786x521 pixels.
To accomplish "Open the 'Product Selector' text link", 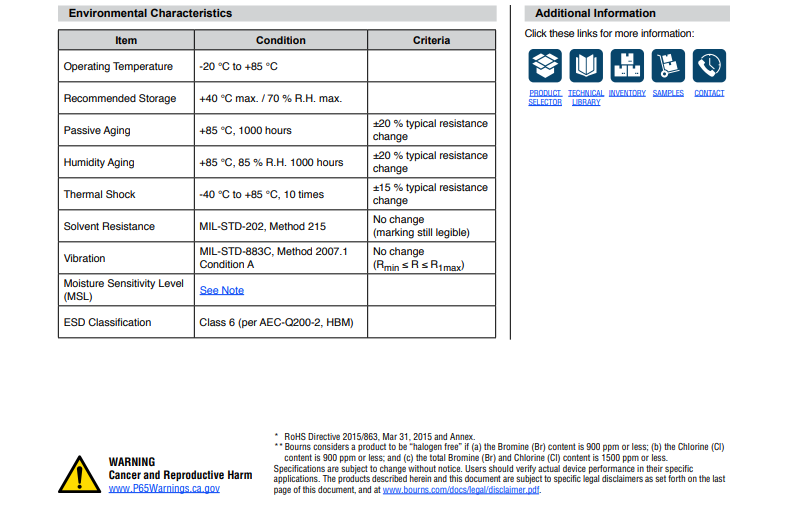I will (545, 98).
